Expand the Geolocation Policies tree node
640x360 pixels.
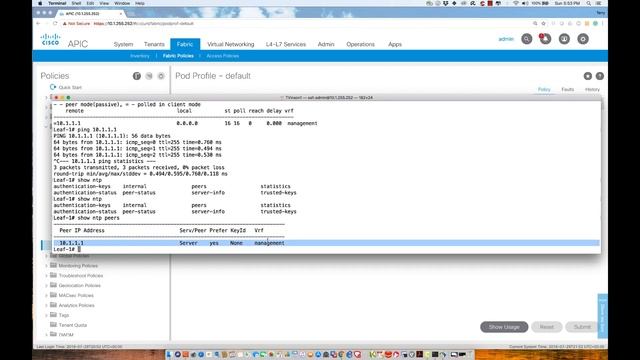point(46,285)
